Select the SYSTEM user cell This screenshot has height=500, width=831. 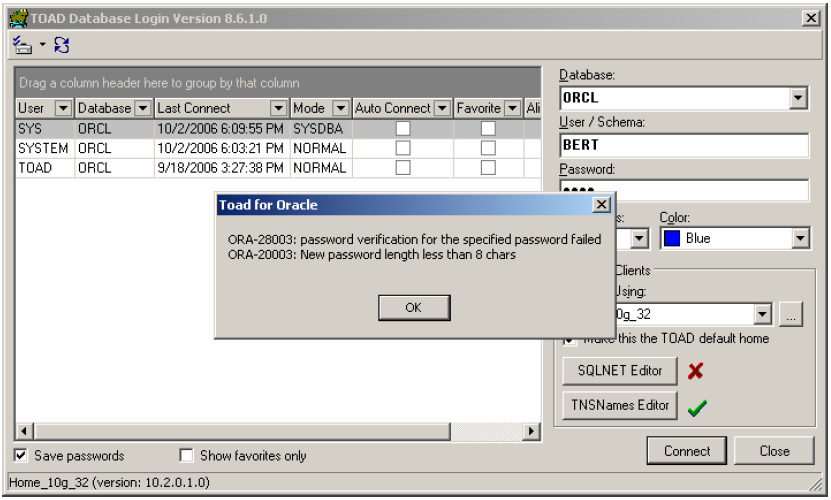45,148
